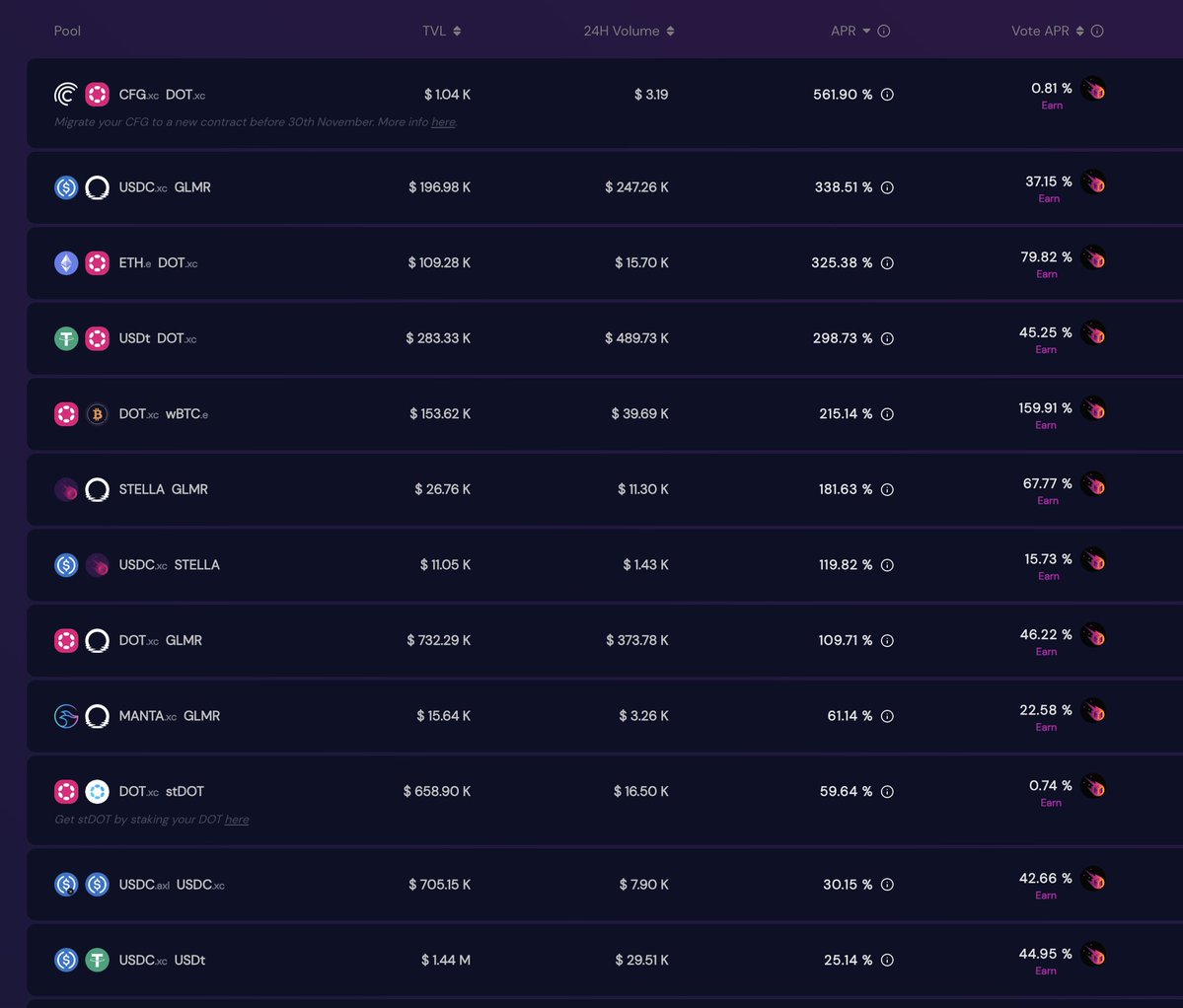Open APR info for USDt DOT.xc pool
The image size is (1183, 1008).
(x=887, y=338)
